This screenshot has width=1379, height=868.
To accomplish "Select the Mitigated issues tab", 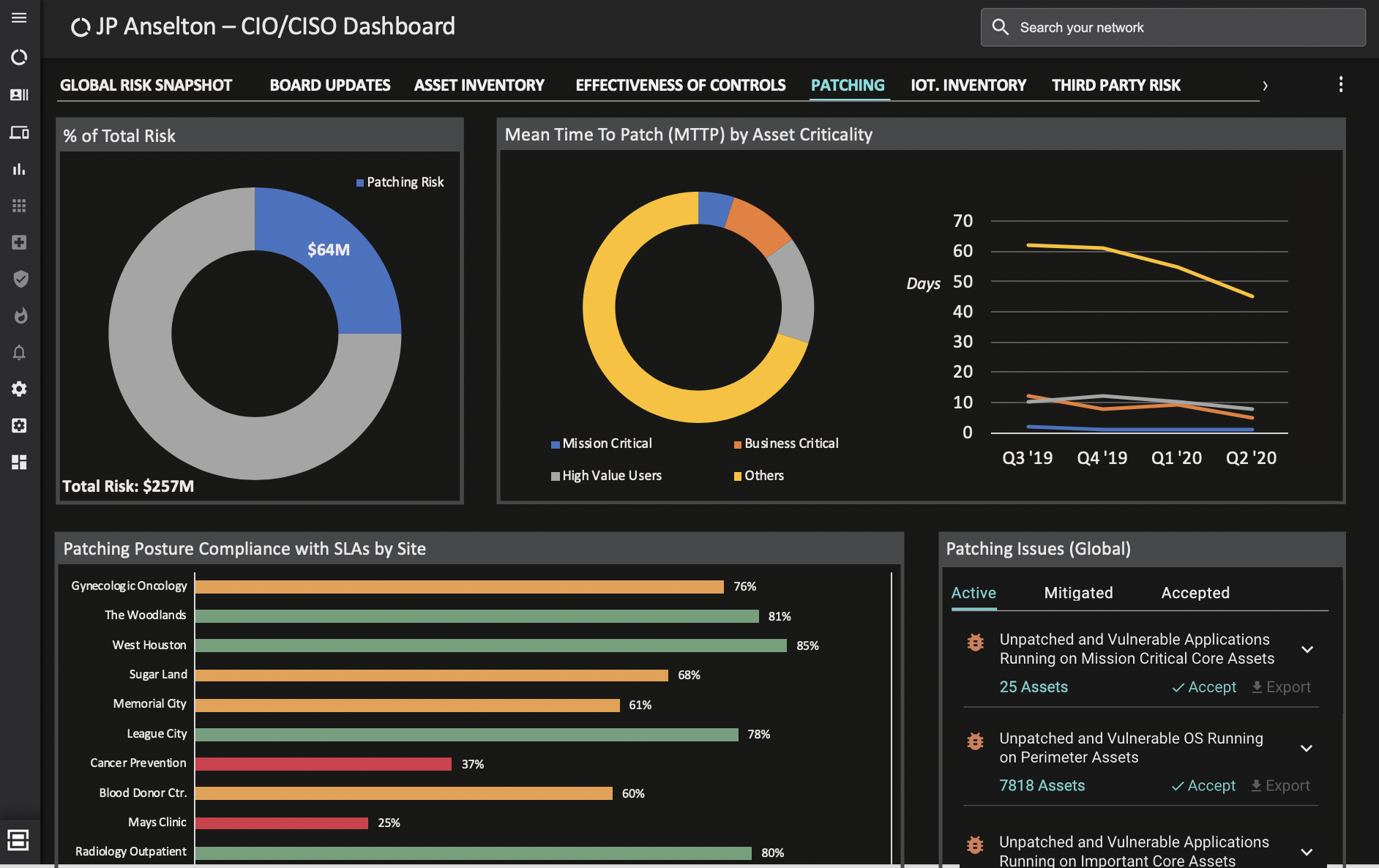I will [x=1077, y=593].
